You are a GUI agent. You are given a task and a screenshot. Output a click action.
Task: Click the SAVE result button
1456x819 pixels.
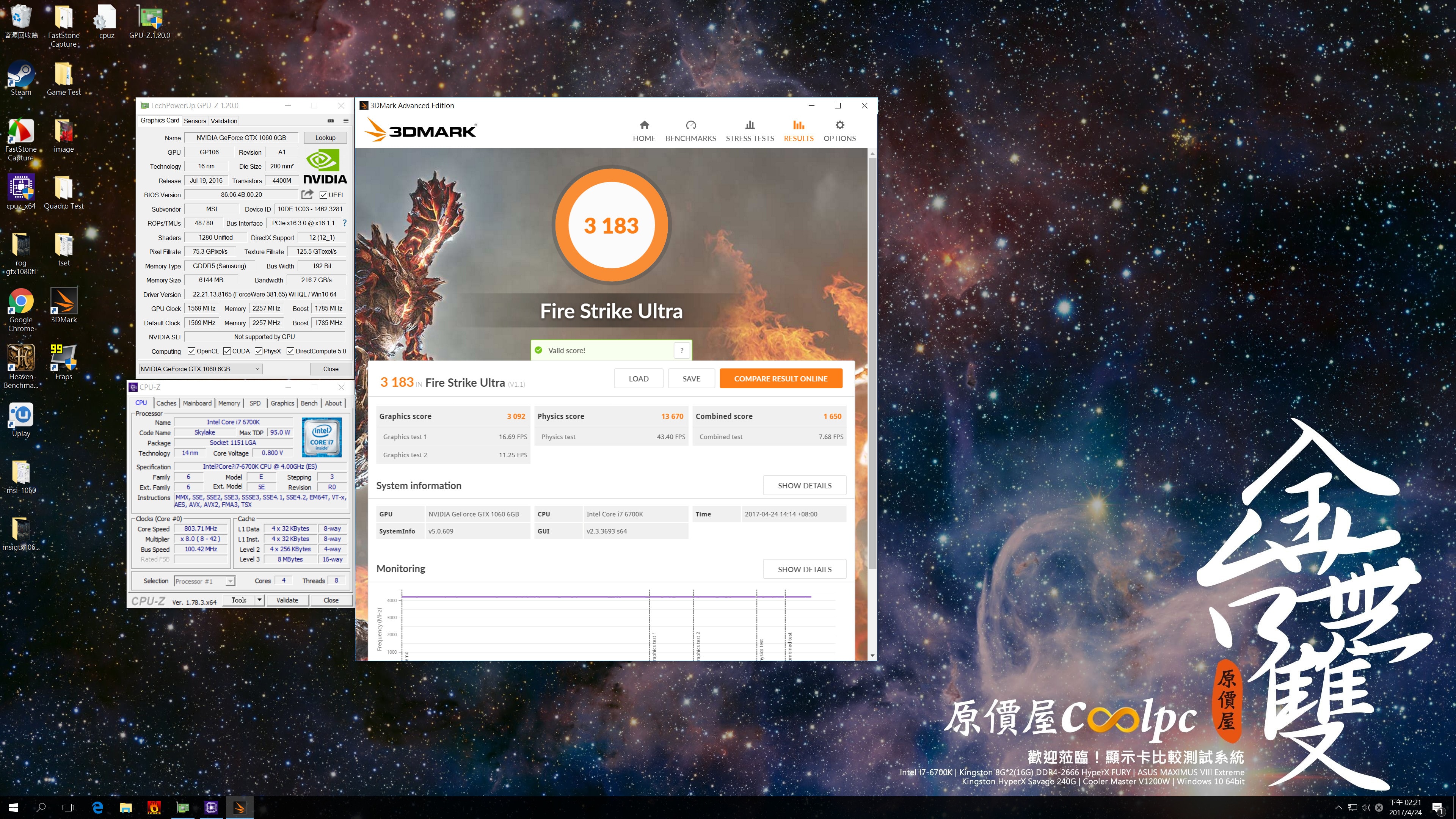[691, 379]
